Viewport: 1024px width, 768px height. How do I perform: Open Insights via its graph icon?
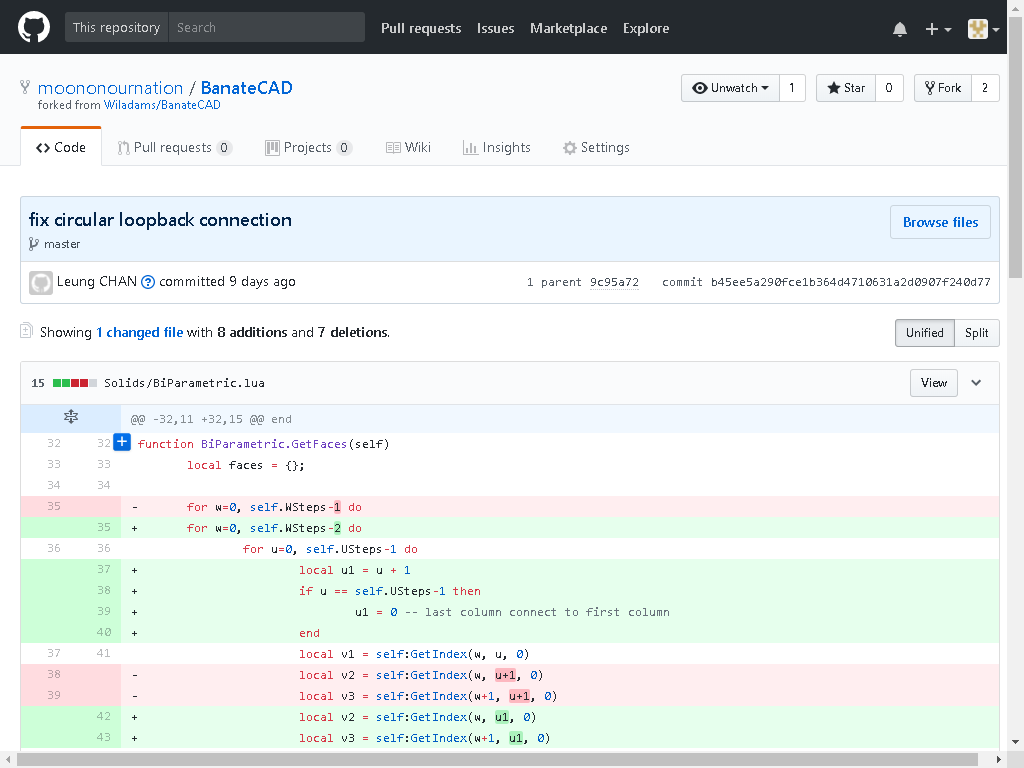pos(470,147)
